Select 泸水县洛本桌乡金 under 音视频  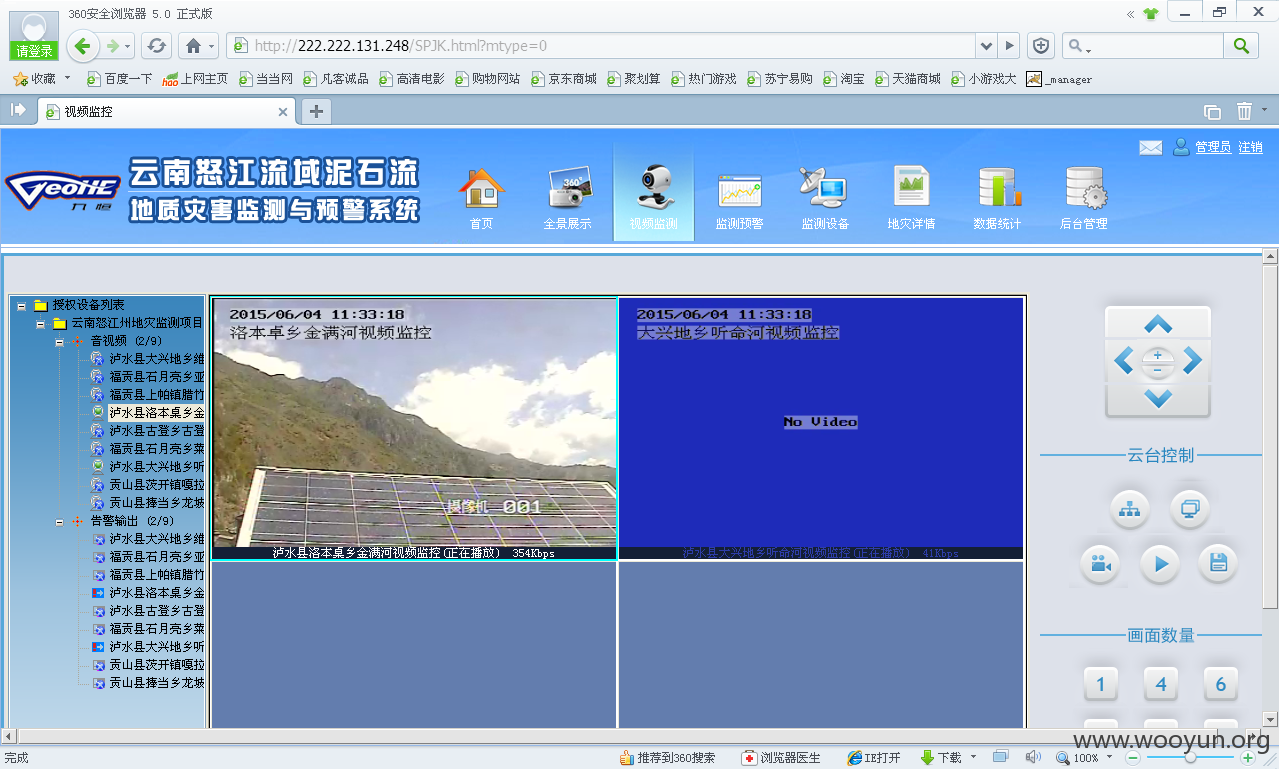(156, 413)
